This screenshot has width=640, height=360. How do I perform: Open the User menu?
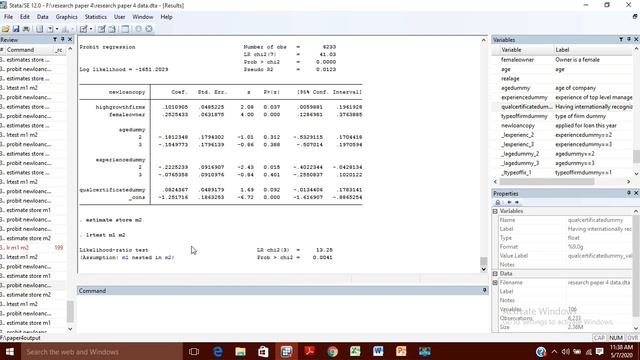[120, 17]
